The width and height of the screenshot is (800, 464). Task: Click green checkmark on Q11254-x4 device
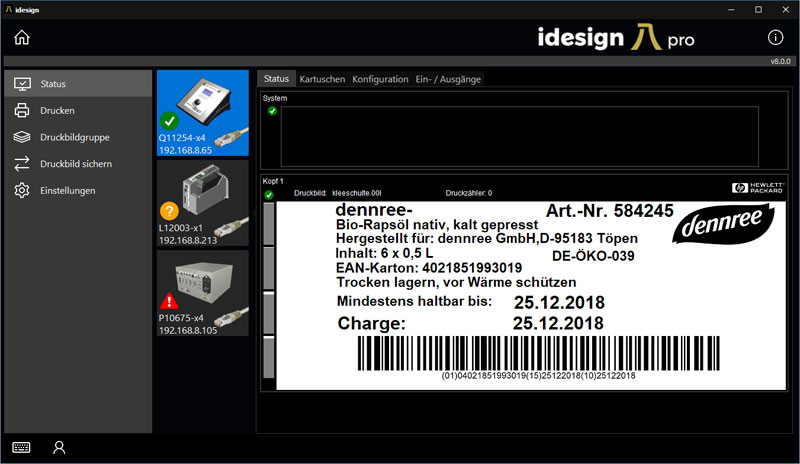tap(169, 121)
